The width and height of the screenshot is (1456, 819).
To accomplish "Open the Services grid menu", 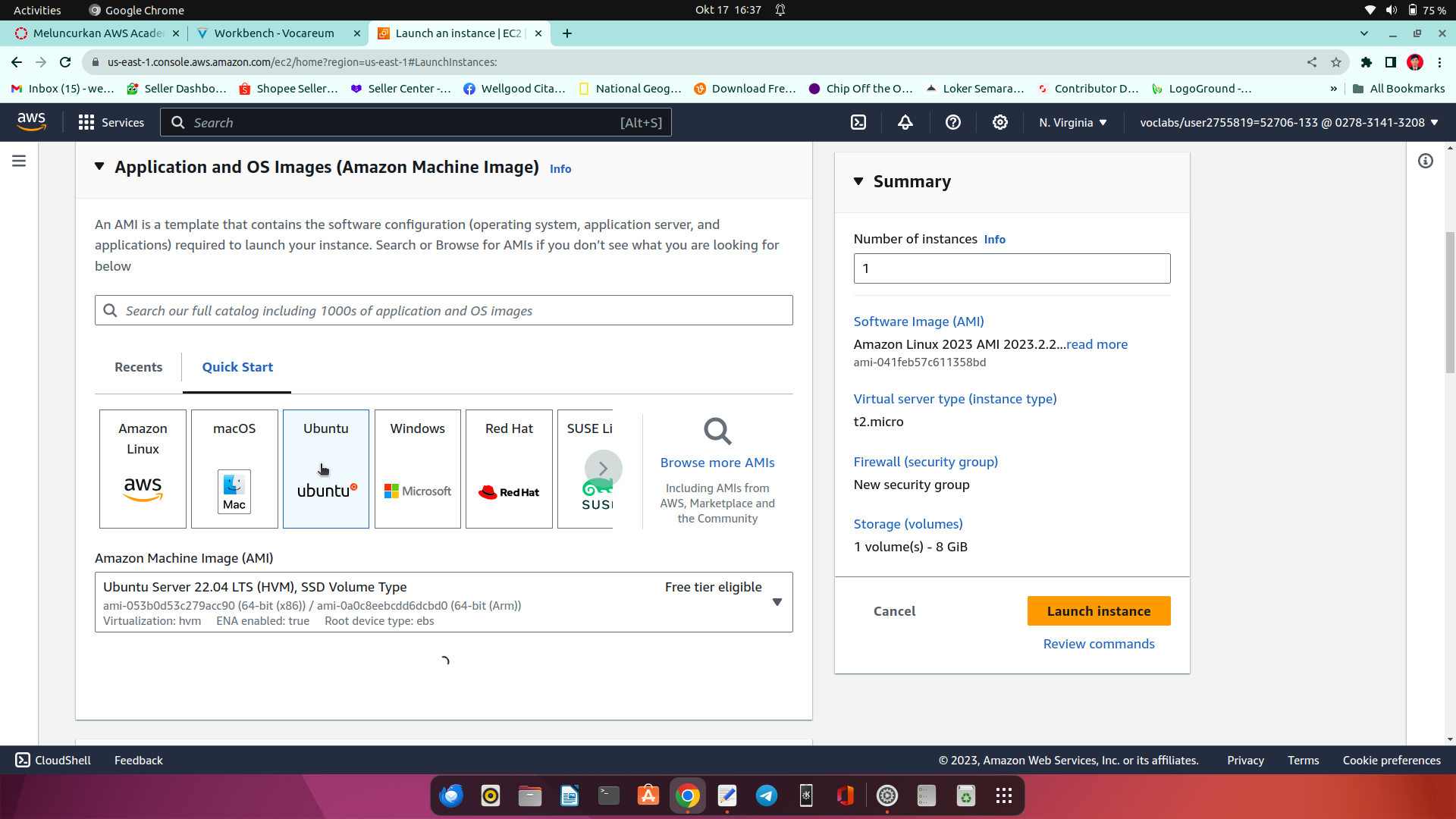I will (x=111, y=122).
